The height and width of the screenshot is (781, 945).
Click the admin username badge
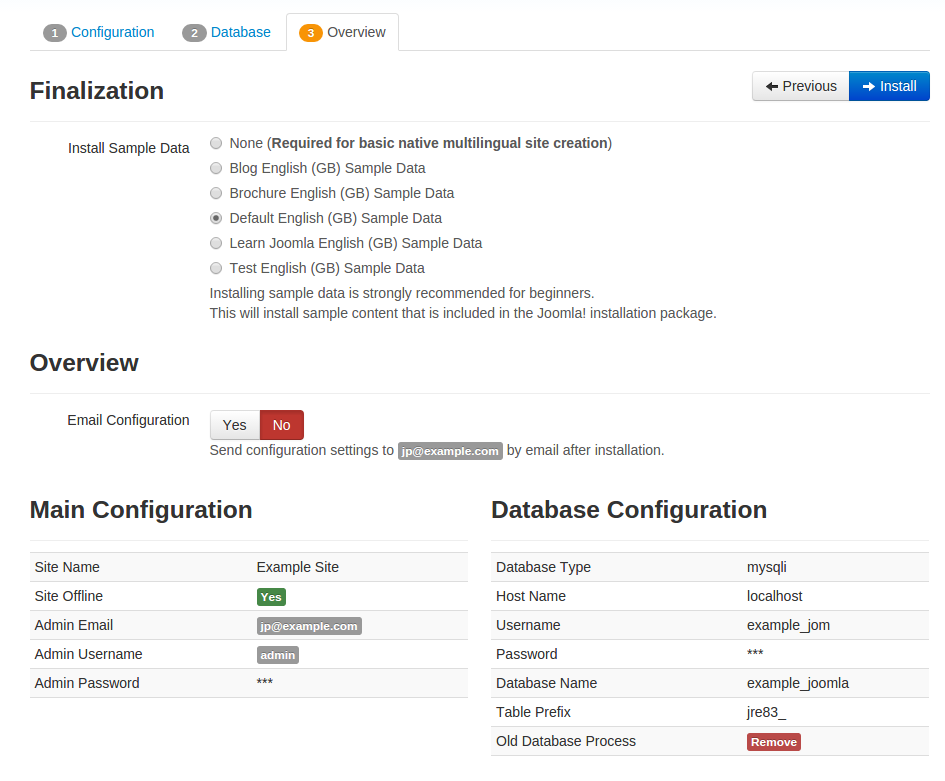[277, 655]
